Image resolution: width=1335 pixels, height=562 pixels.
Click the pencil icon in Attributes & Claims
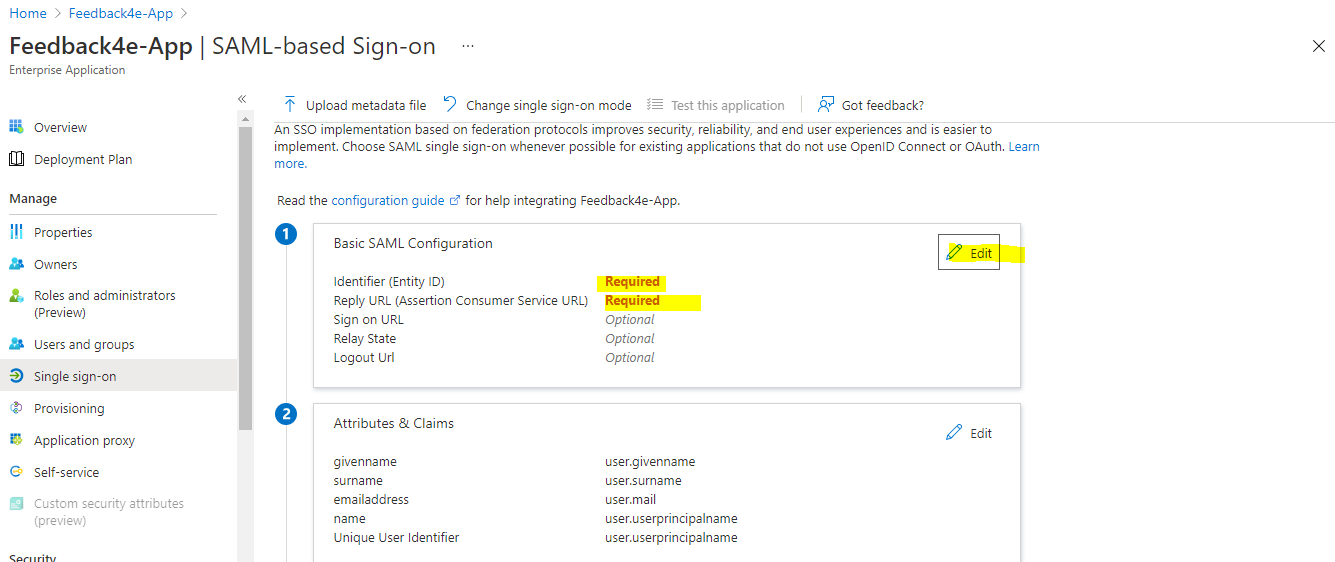[955, 433]
